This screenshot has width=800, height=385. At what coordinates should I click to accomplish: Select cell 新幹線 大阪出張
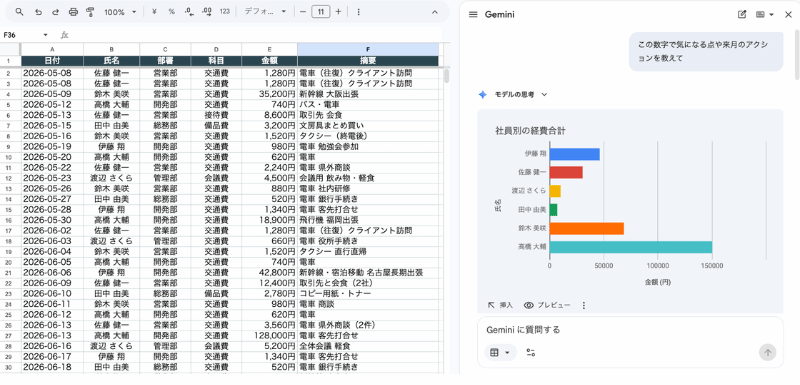(368, 94)
